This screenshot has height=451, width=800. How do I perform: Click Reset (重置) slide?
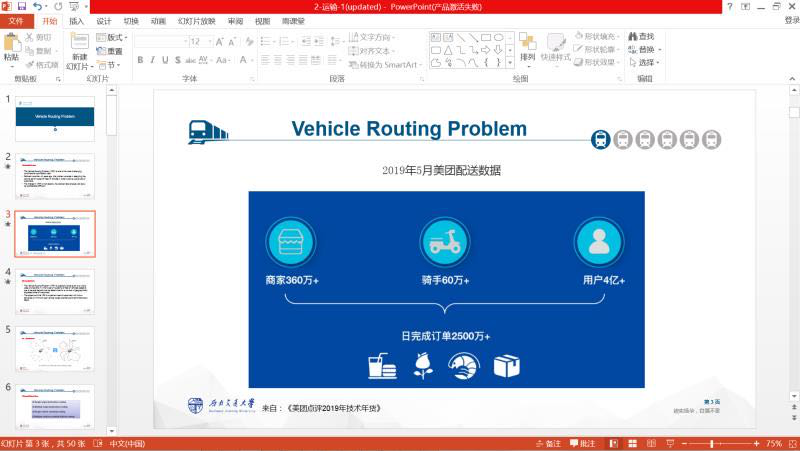110,51
